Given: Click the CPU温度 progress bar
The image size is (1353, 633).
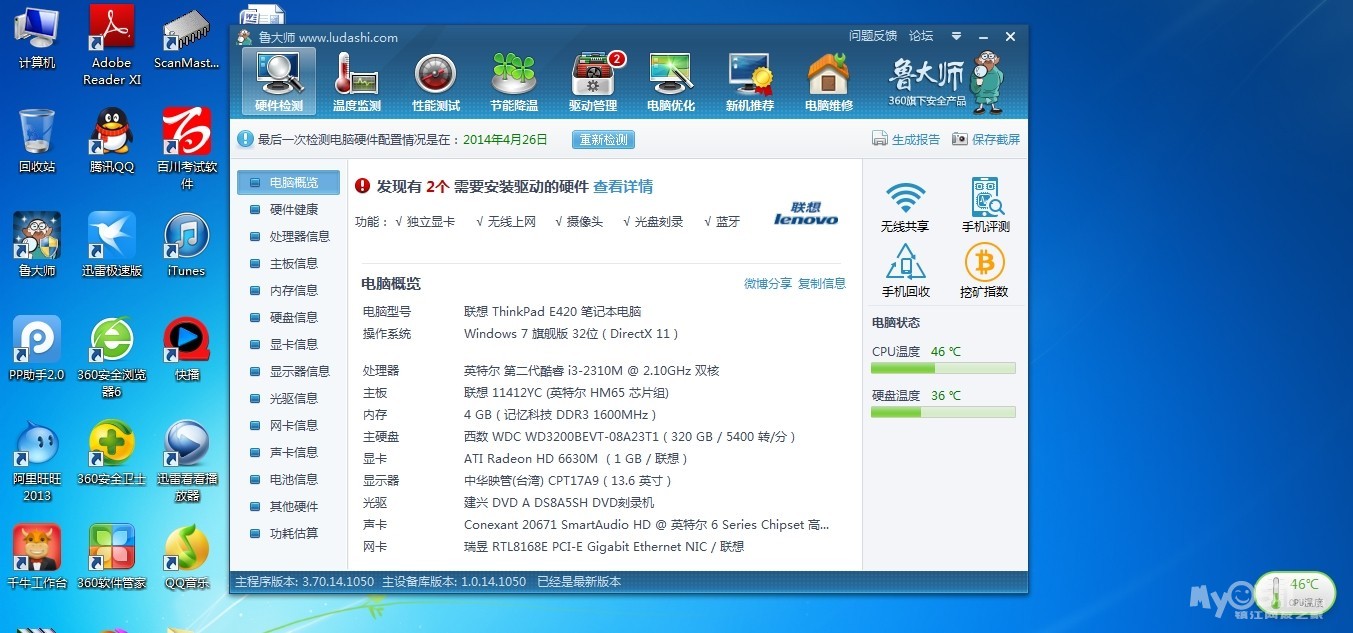Looking at the screenshot, I should click(x=941, y=367).
